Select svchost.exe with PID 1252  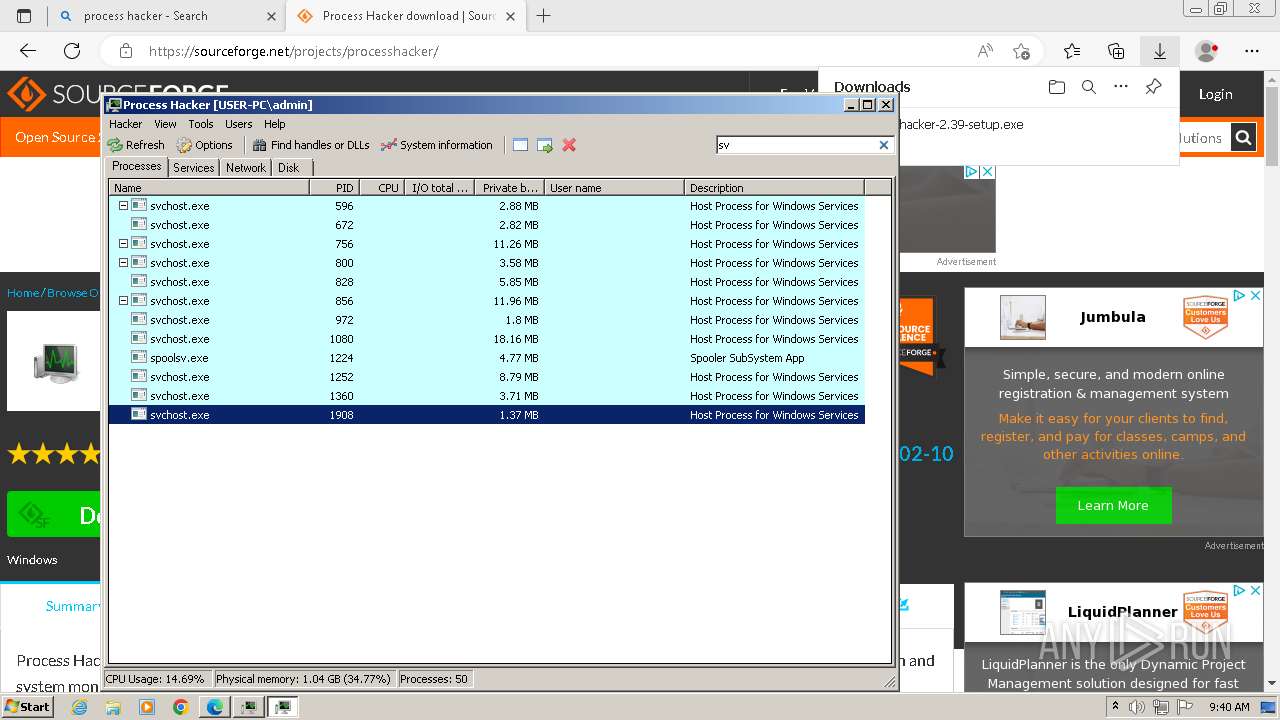tap(486, 377)
